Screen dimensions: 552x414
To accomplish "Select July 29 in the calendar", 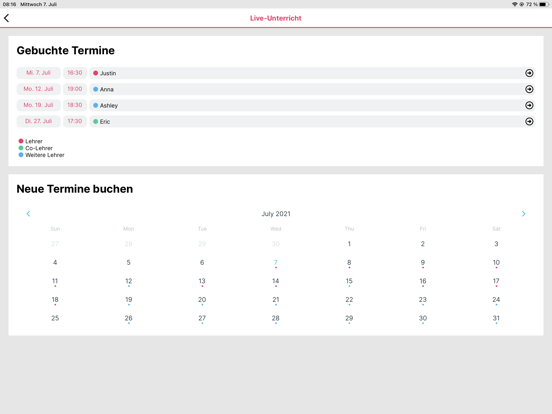I will point(349,318).
